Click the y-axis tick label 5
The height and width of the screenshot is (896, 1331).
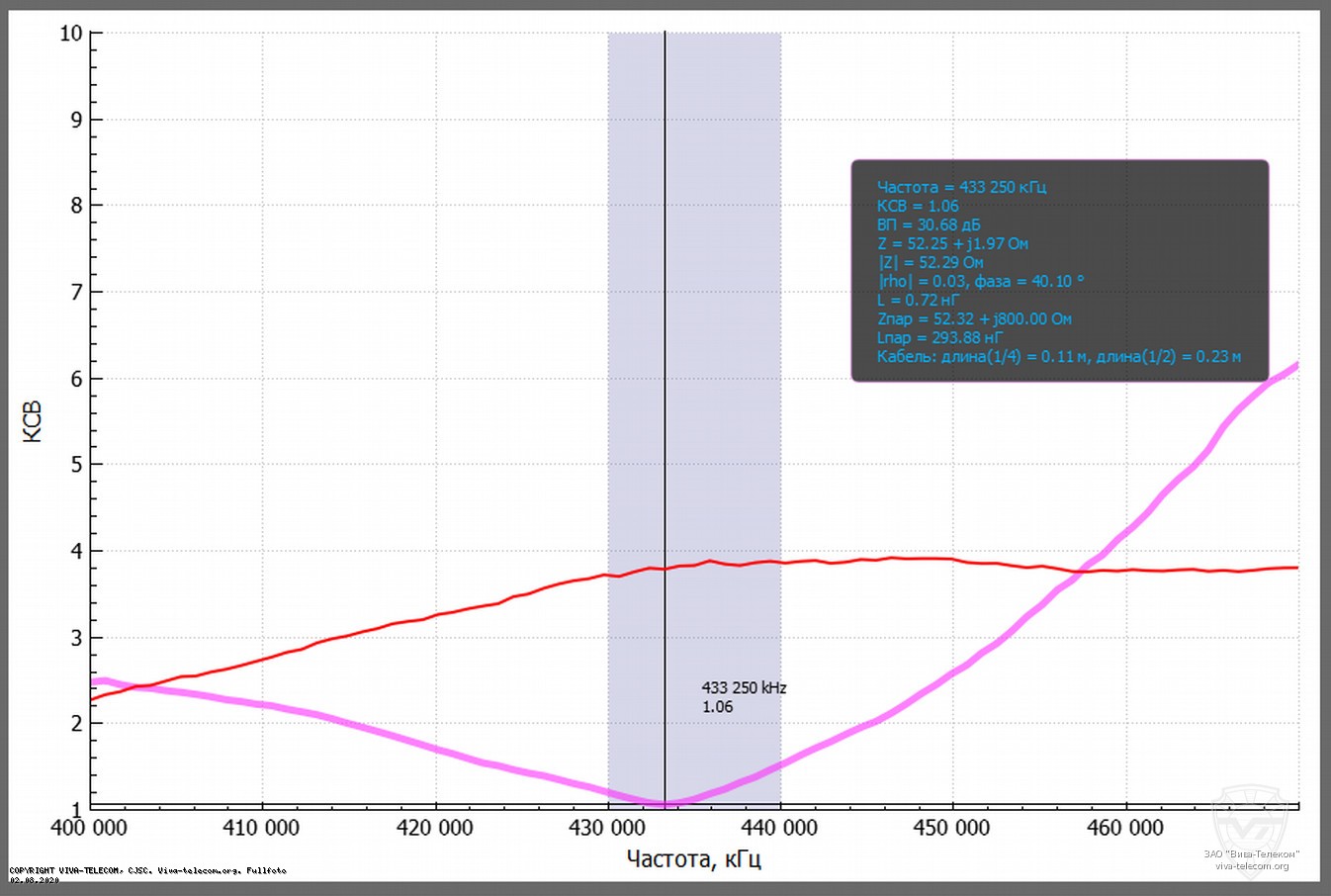76,465
